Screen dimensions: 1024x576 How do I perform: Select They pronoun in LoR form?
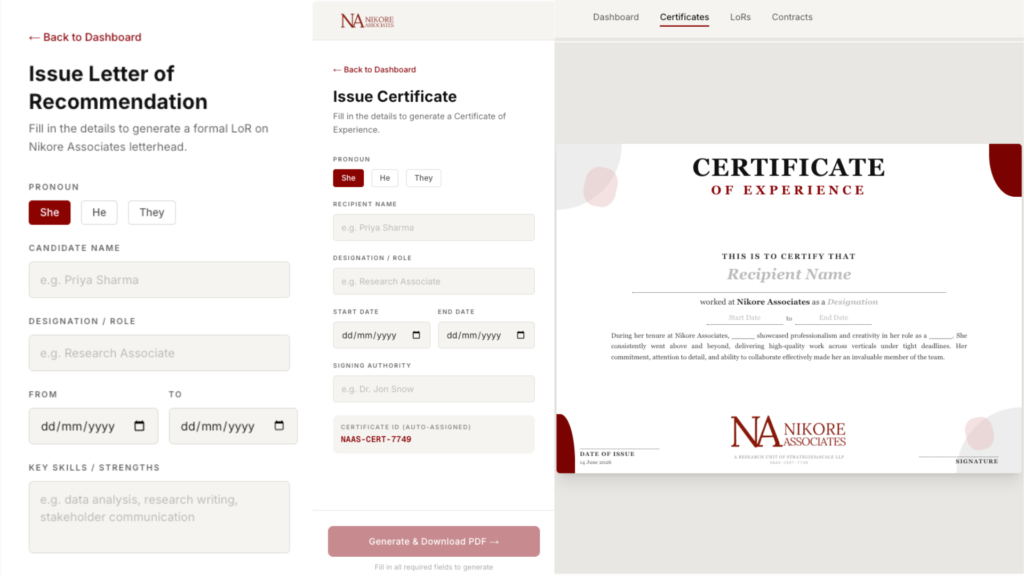[152, 212]
